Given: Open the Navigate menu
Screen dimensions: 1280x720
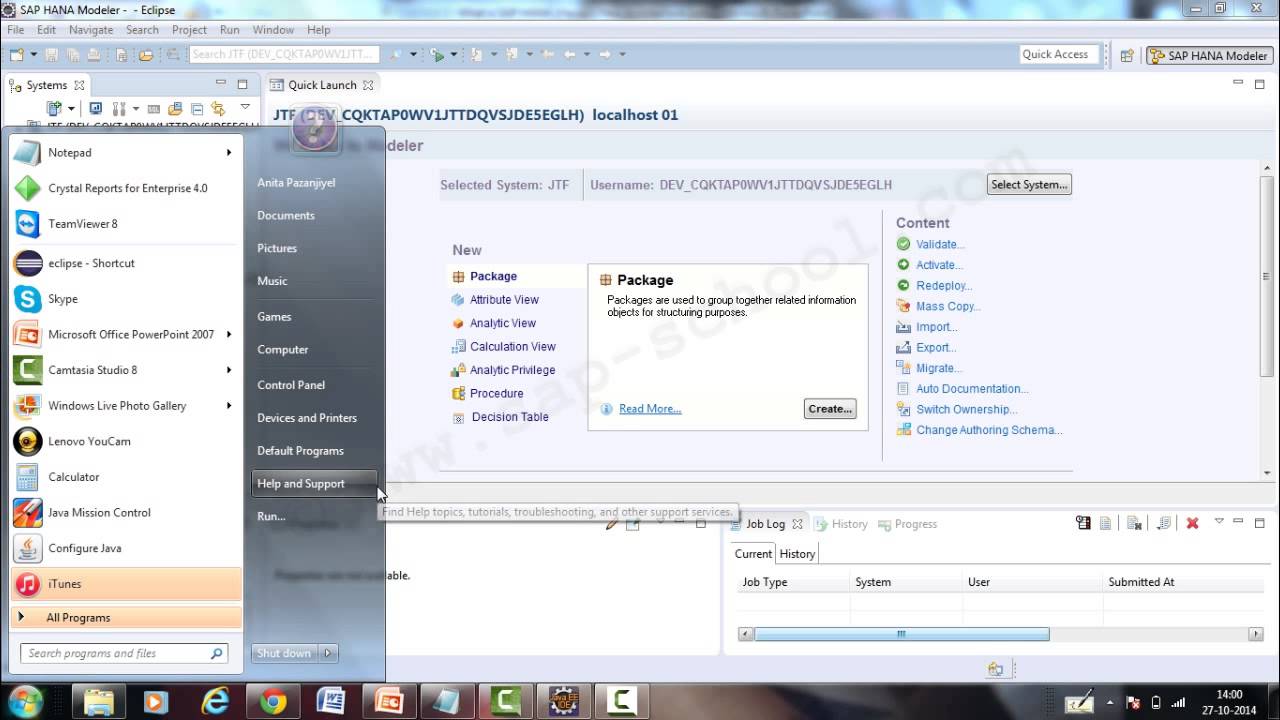Looking at the screenshot, I should [x=91, y=30].
